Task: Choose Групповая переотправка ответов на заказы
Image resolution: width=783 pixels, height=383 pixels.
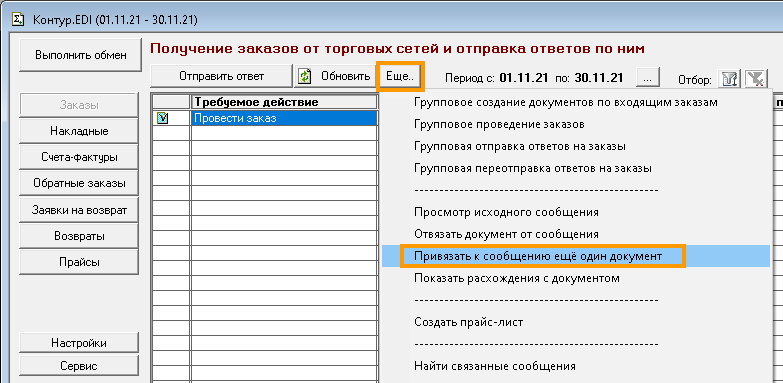Action: coord(533,168)
